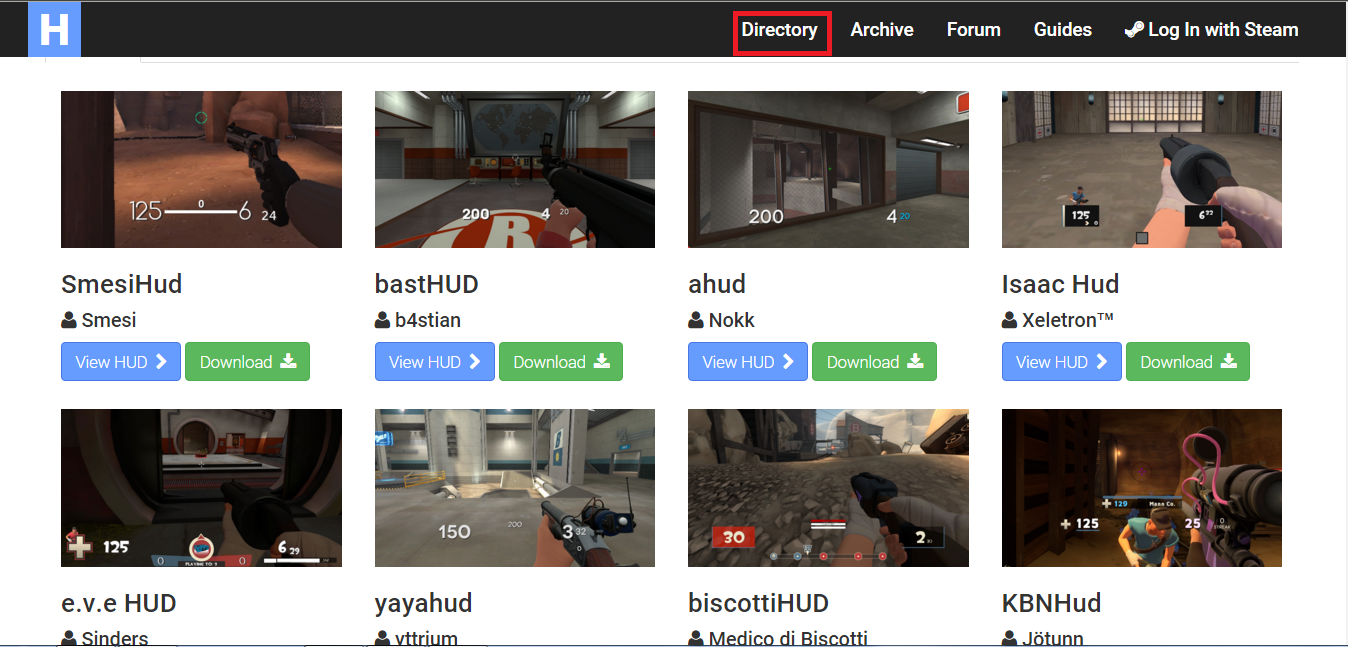Click the chevron on bastHUD View HUD button

[x=475, y=362]
